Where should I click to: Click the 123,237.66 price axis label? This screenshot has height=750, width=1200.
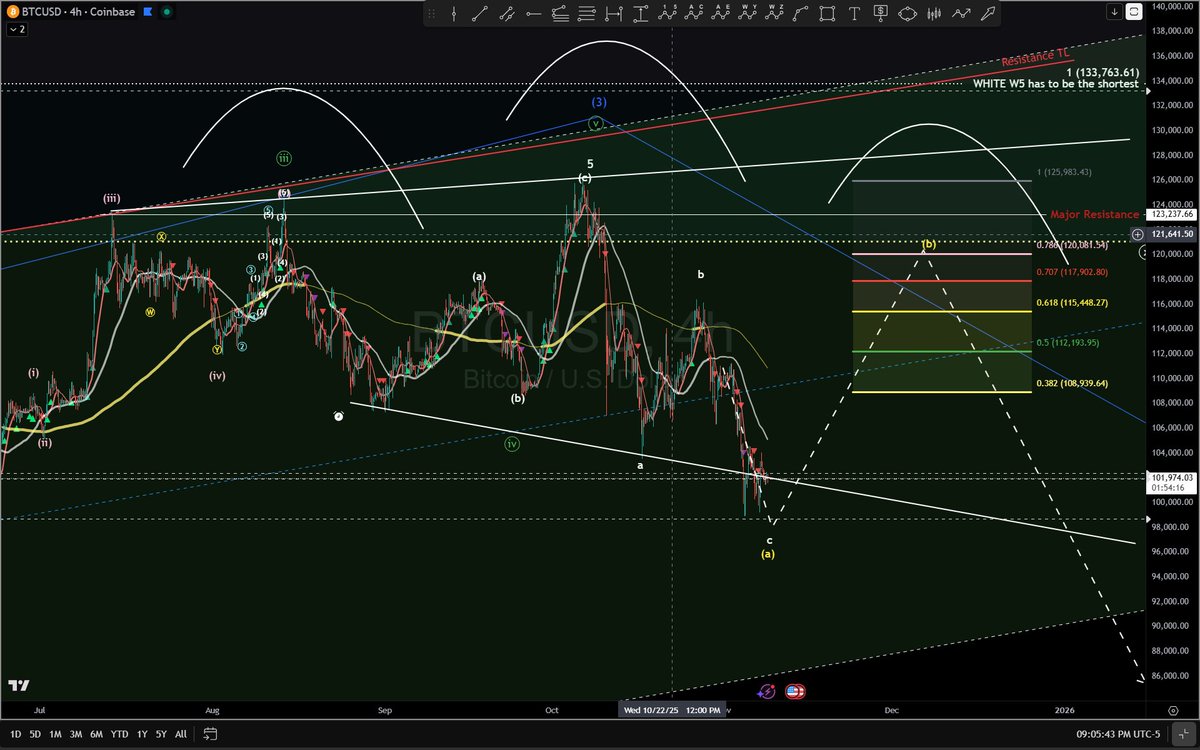point(1173,214)
